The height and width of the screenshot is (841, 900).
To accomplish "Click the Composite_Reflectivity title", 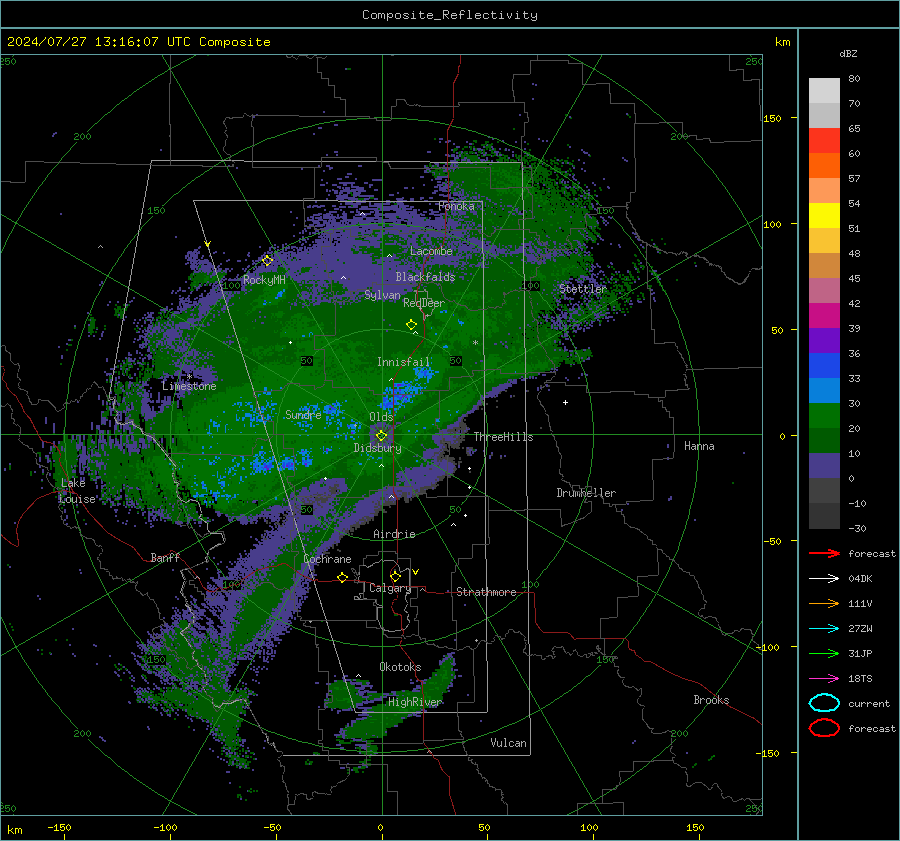I will coord(450,15).
